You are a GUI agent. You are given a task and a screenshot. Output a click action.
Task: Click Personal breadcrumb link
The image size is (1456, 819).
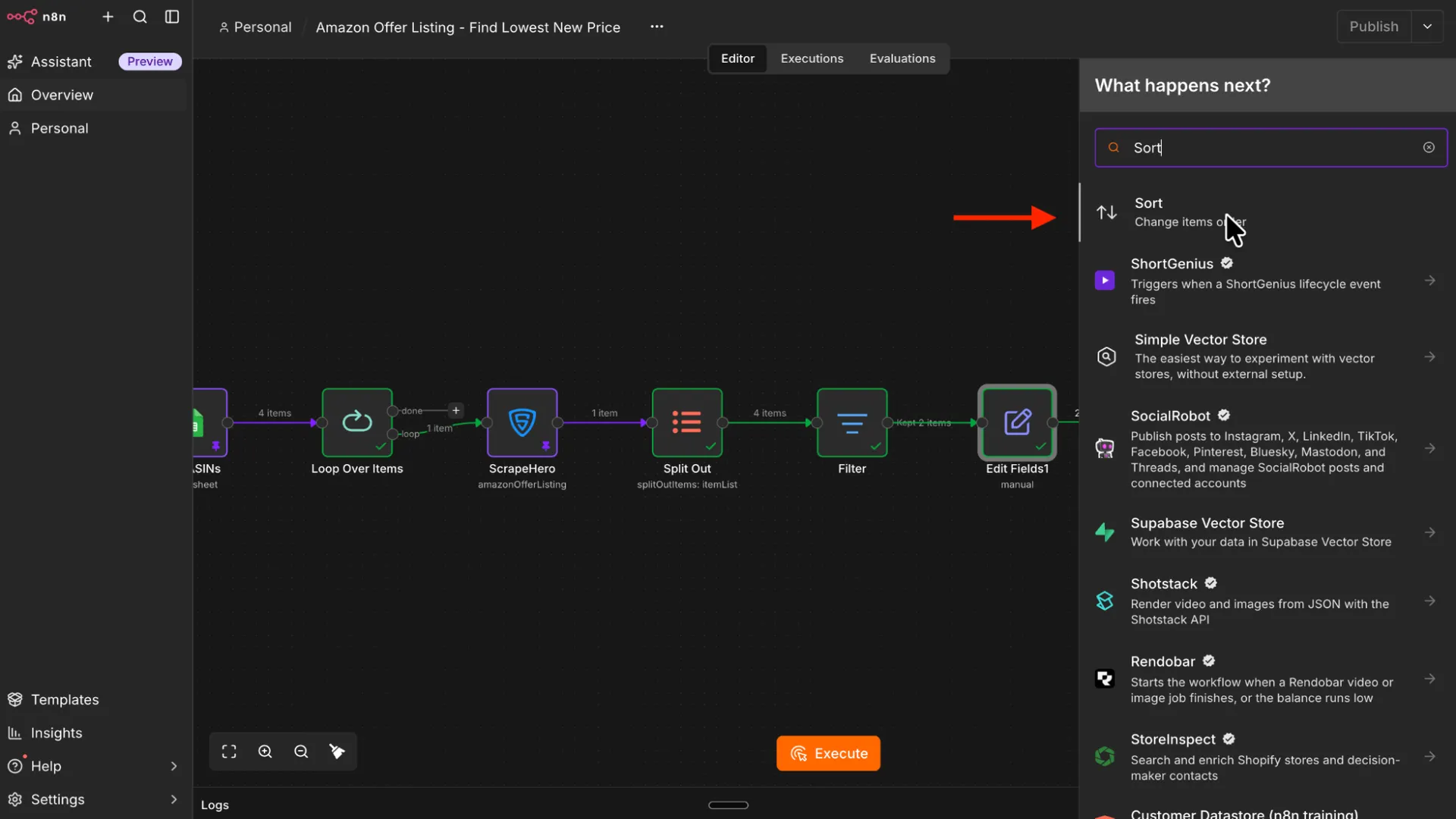[255, 27]
